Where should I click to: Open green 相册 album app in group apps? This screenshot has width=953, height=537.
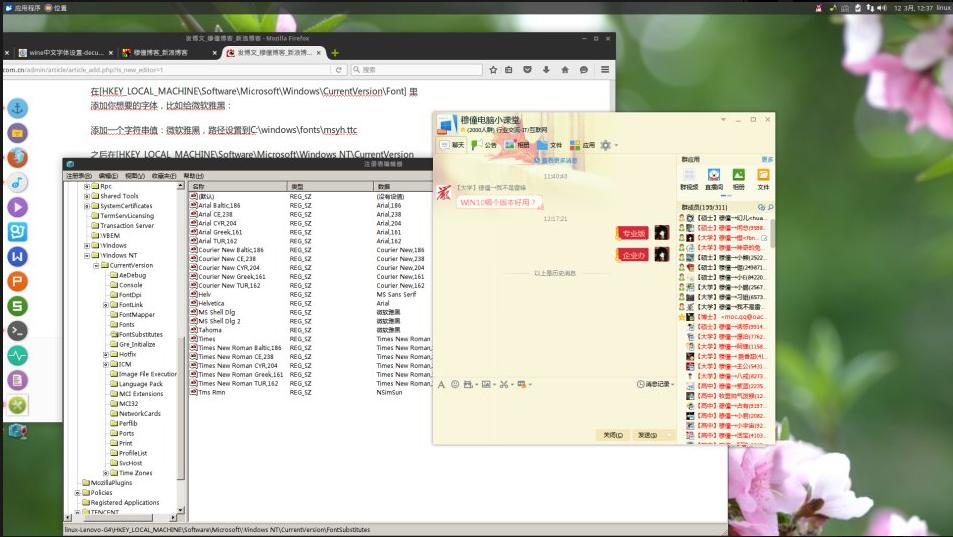(x=738, y=179)
